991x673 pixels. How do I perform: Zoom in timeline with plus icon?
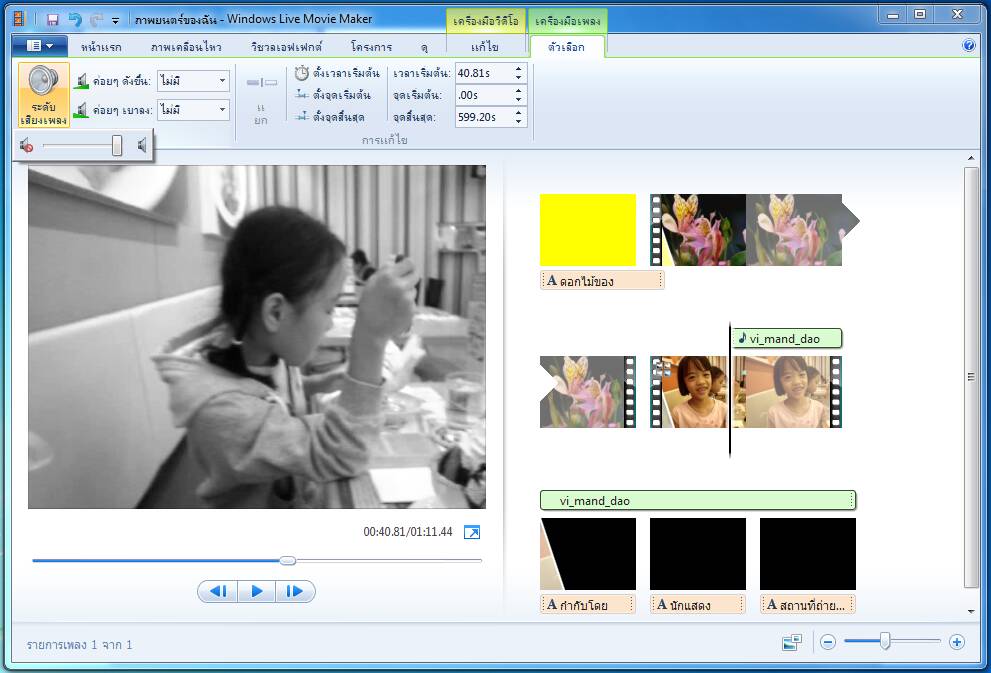tap(956, 643)
